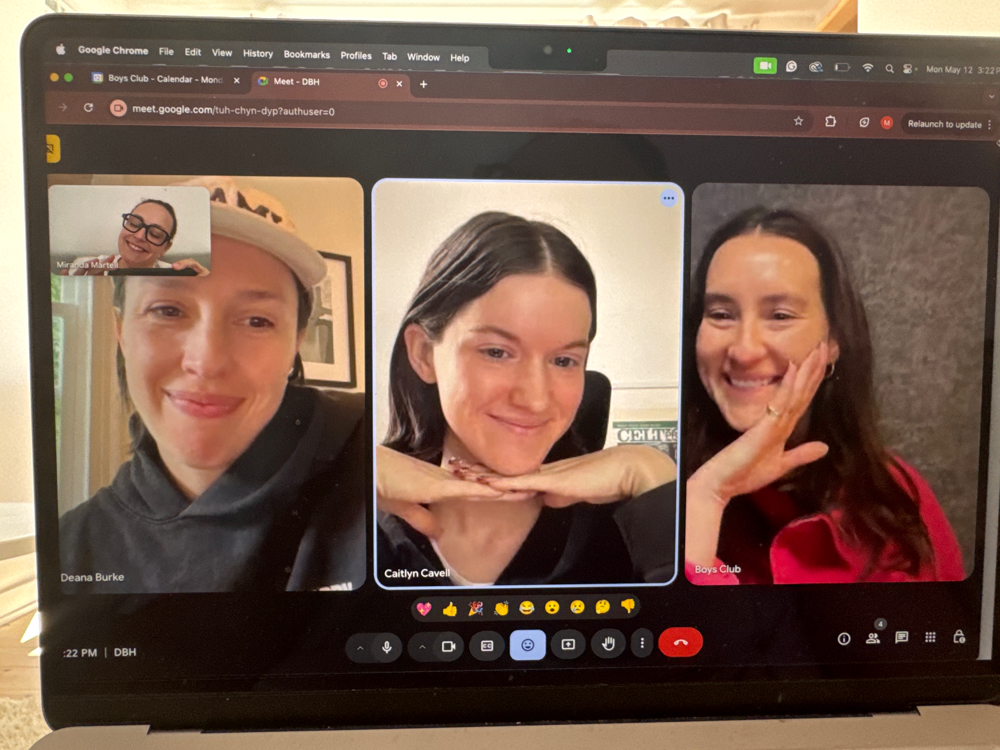Open the Tab menu

pos(389,57)
